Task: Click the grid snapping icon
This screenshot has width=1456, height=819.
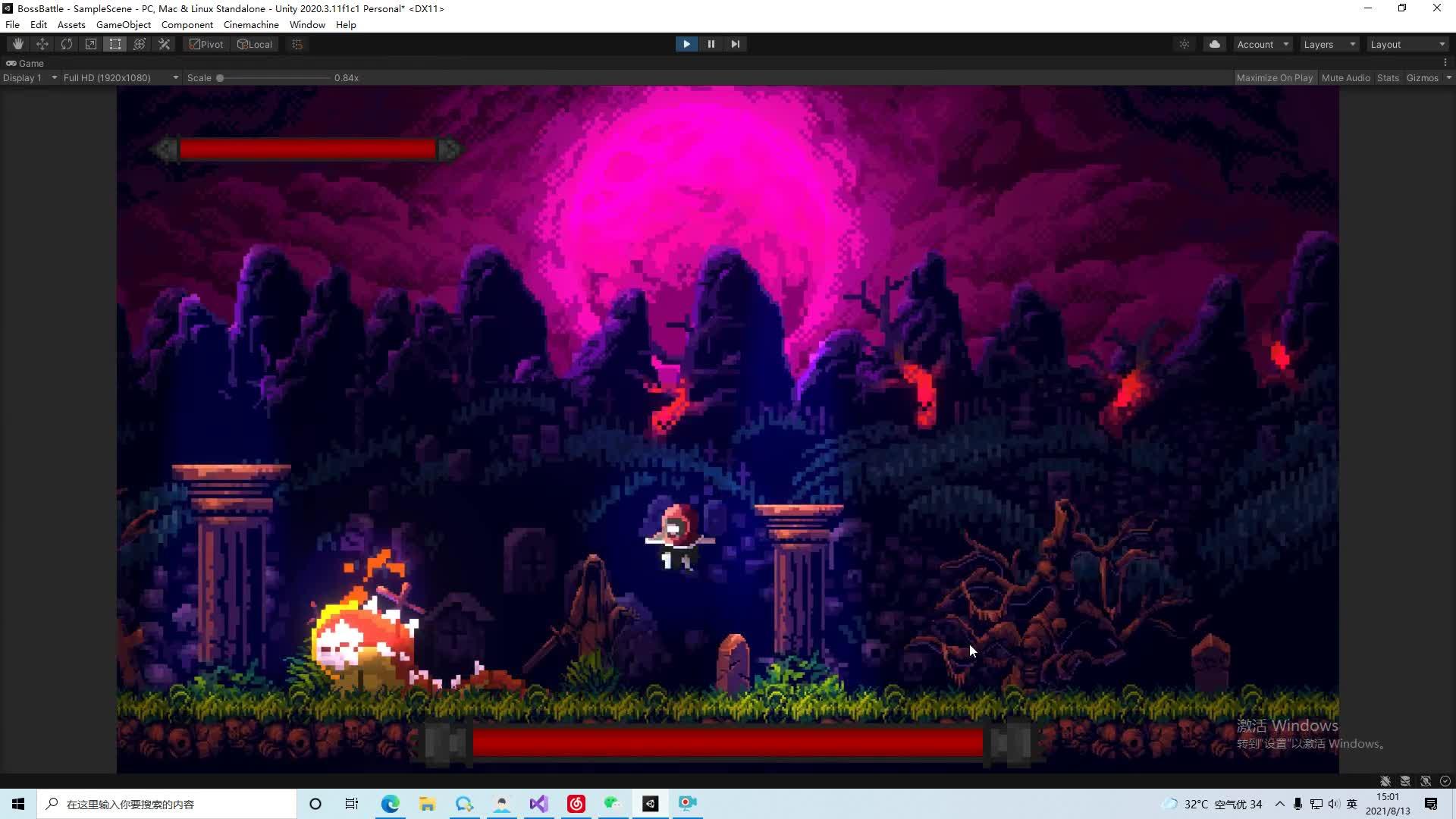Action: click(x=297, y=44)
